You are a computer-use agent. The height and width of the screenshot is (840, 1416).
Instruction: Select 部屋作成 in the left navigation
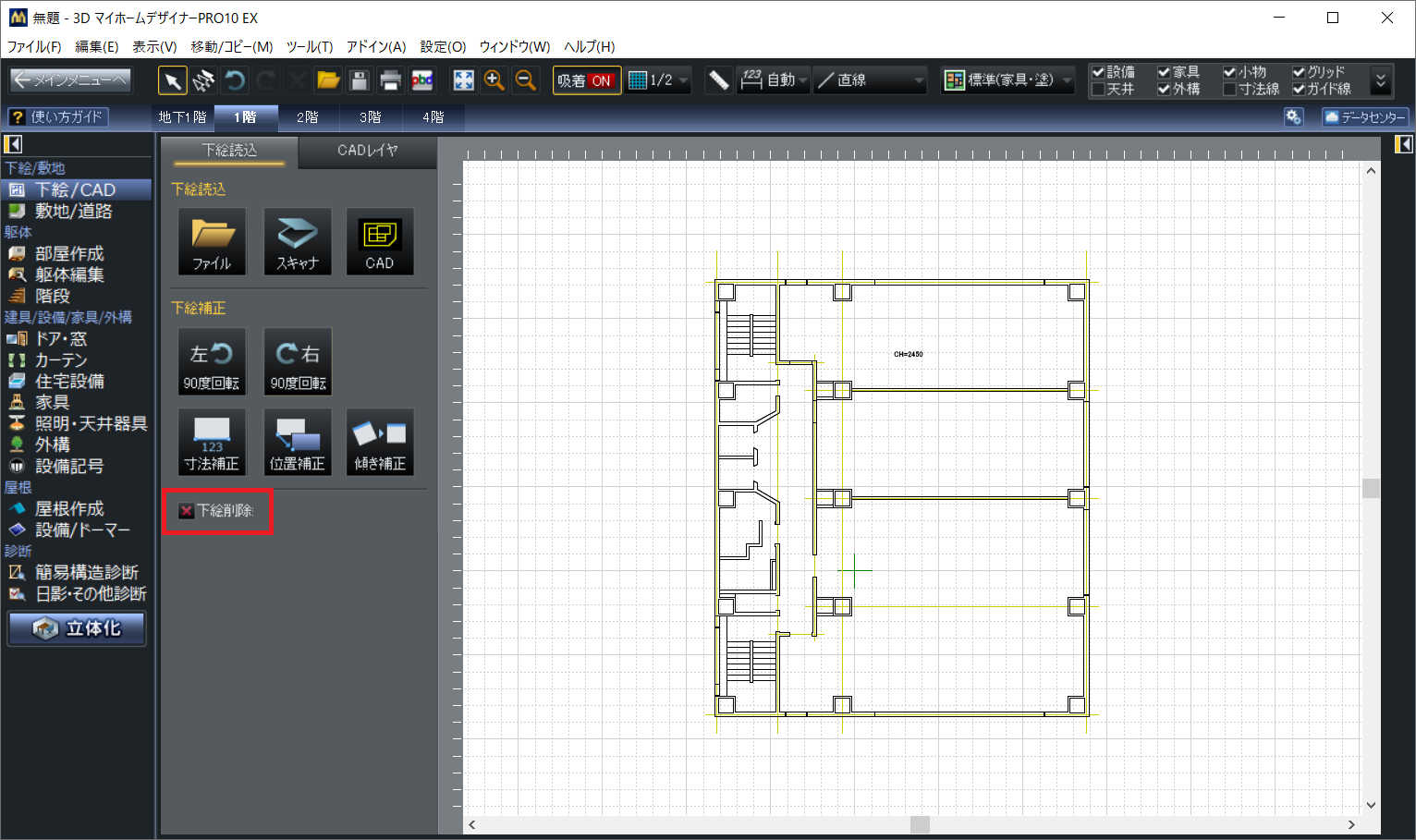(x=68, y=253)
